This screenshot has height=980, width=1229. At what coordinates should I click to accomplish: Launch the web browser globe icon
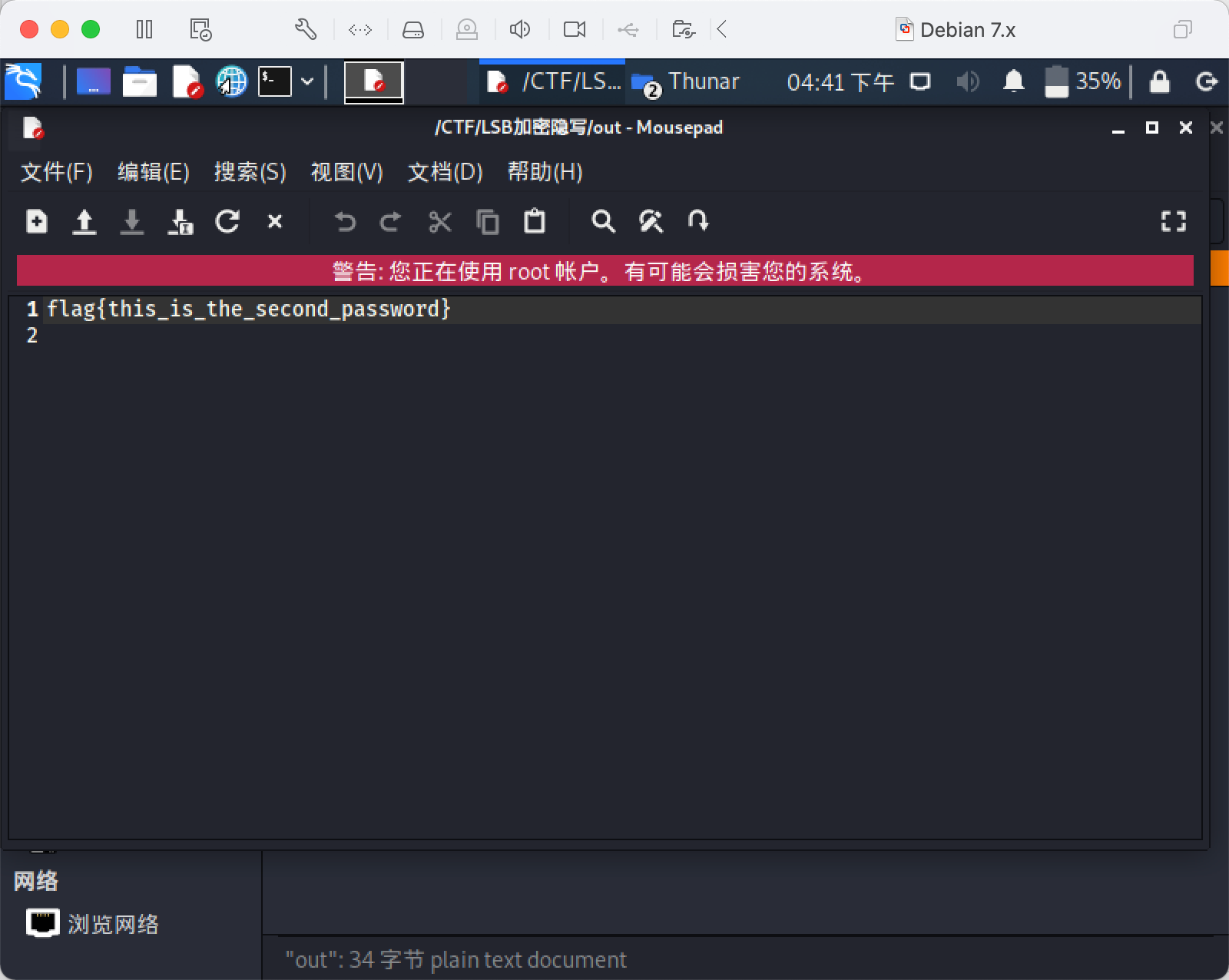pos(231,81)
